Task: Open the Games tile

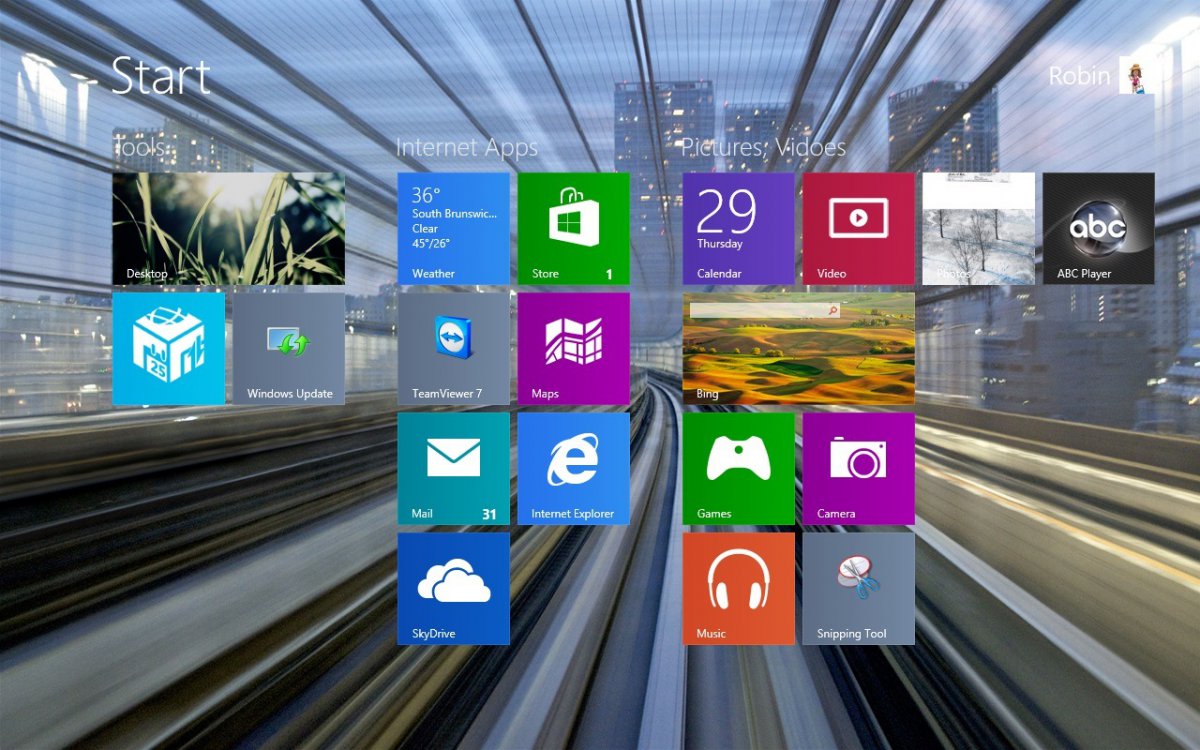Action: coord(738,468)
